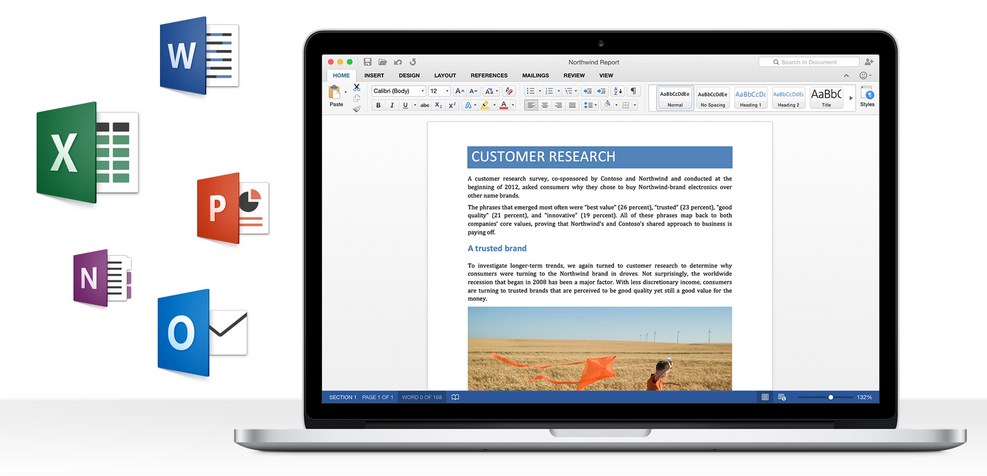Switch to the REVIEW tab
This screenshot has width=987, height=476.
574,76
